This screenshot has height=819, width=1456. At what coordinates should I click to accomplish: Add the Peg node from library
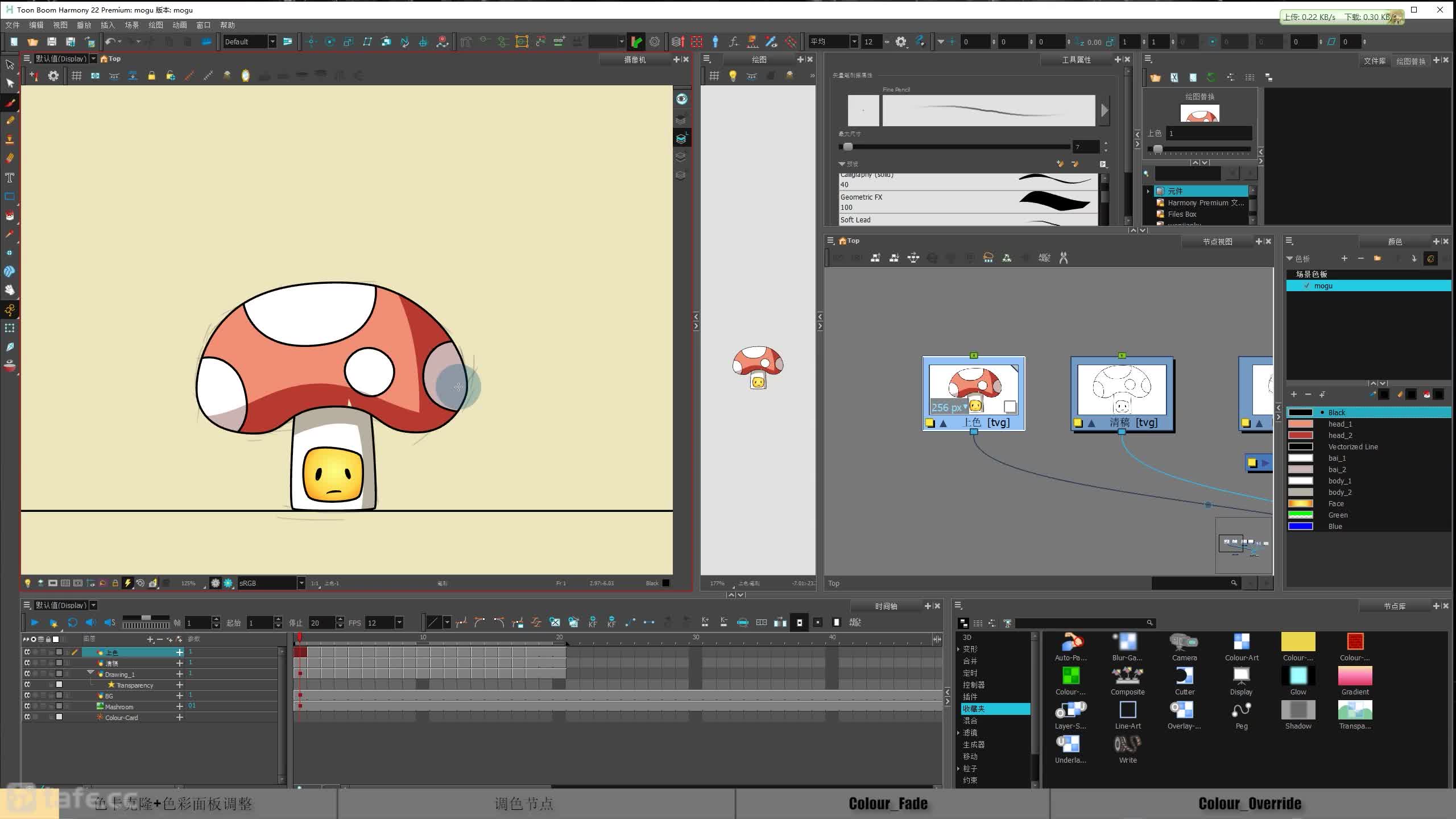coord(1241,714)
